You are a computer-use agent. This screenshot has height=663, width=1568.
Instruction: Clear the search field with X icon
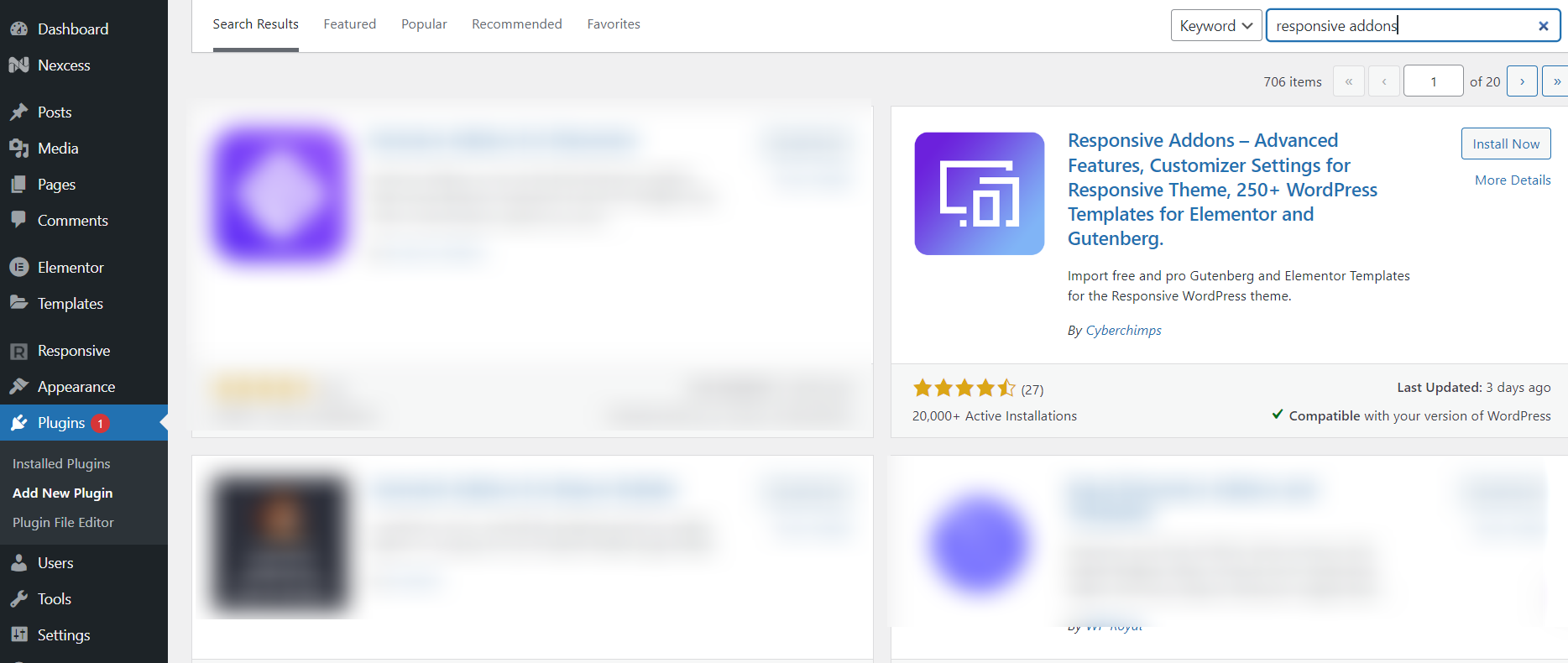(1543, 26)
